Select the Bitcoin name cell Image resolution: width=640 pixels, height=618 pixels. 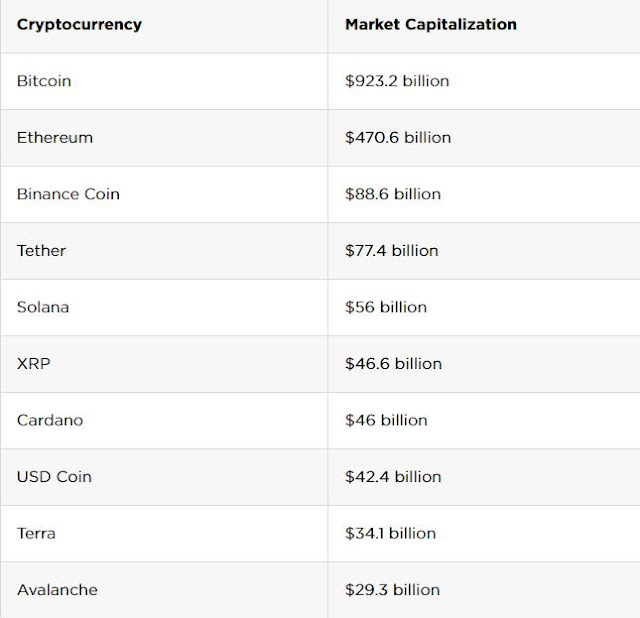44,81
